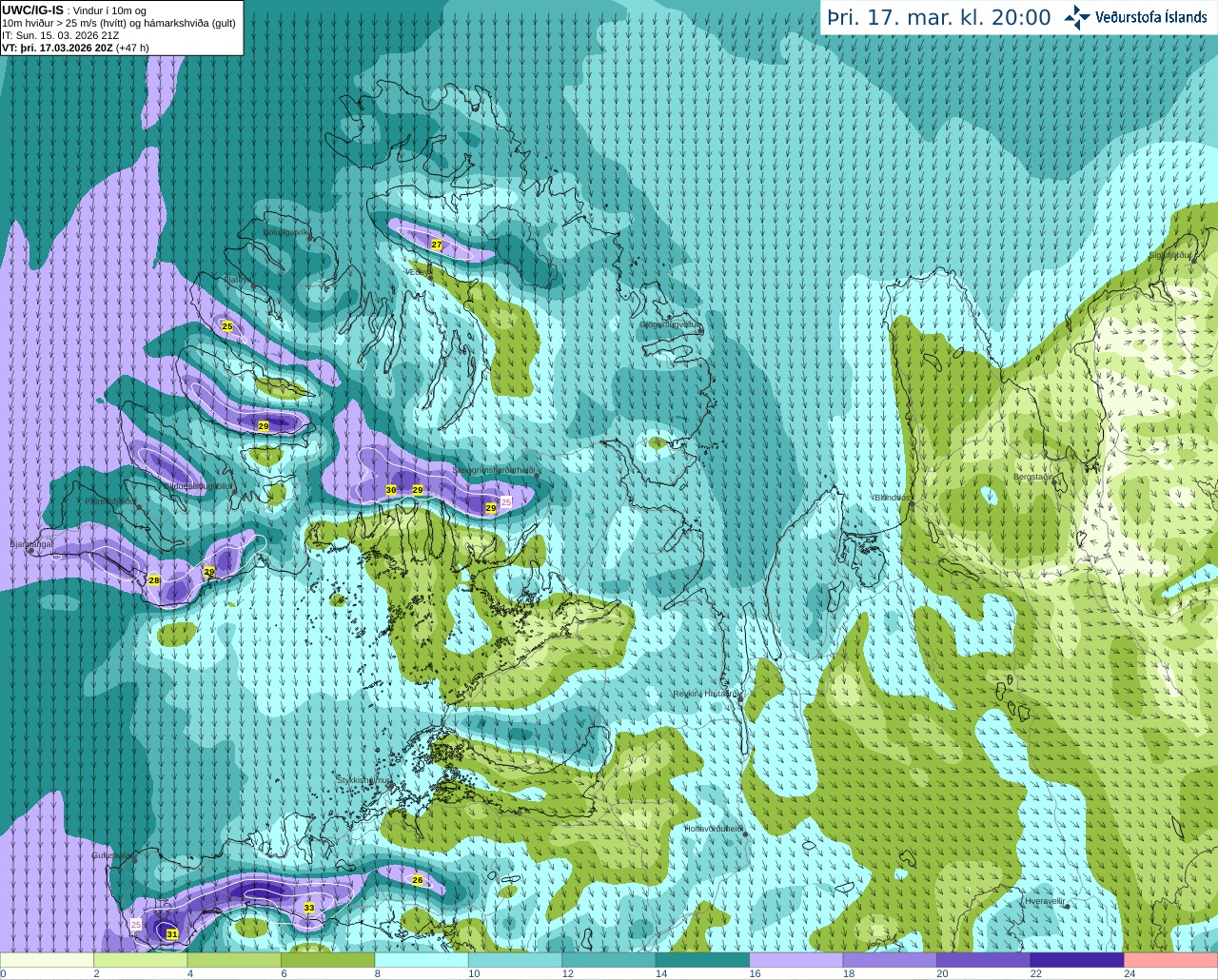Click the Steingrímsfjarðarheiði station label
Viewport: 1218px width, 980px height.
pyautogui.click(x=493, y=469)
